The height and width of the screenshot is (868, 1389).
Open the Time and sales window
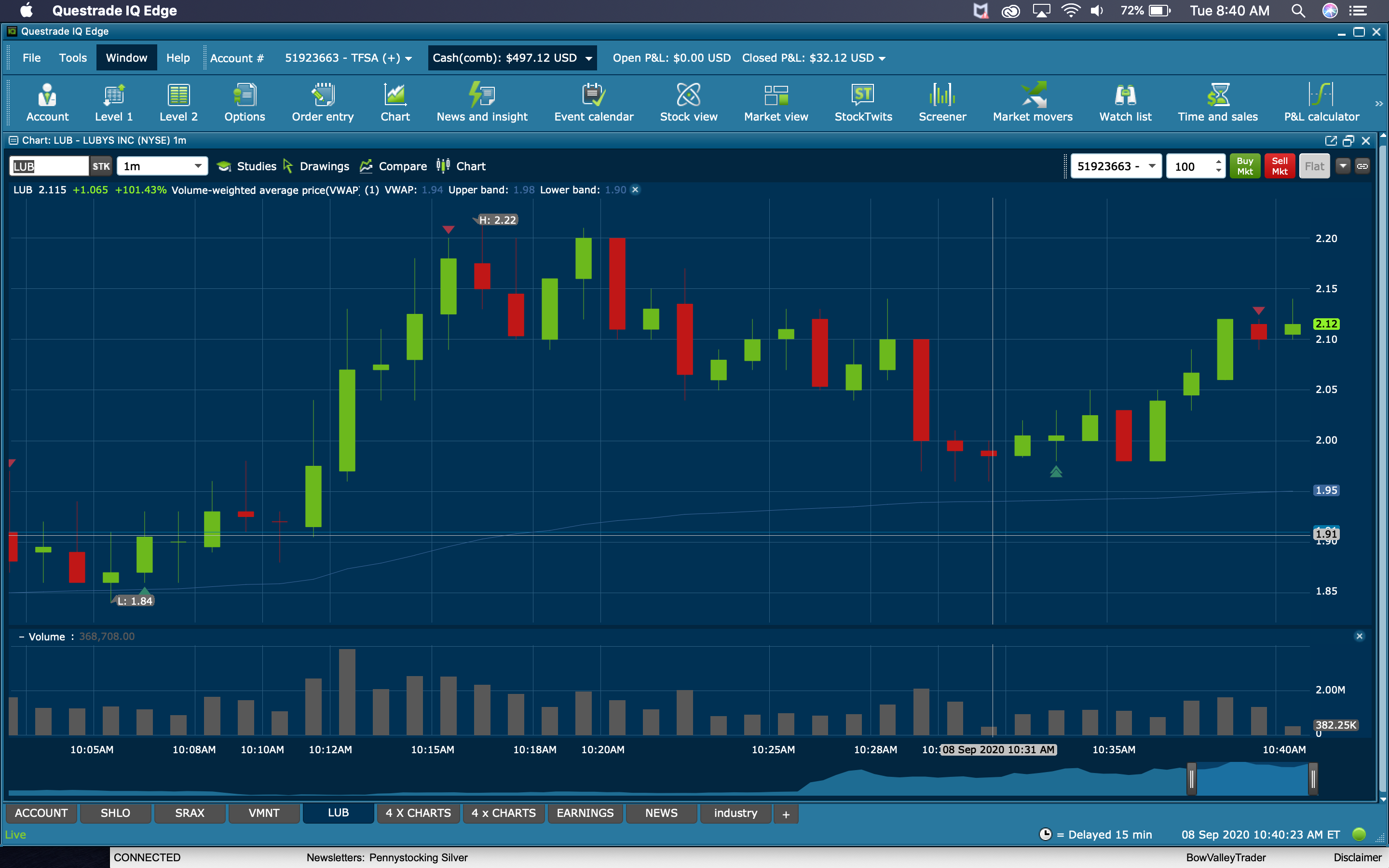[x=1217, y=103]
